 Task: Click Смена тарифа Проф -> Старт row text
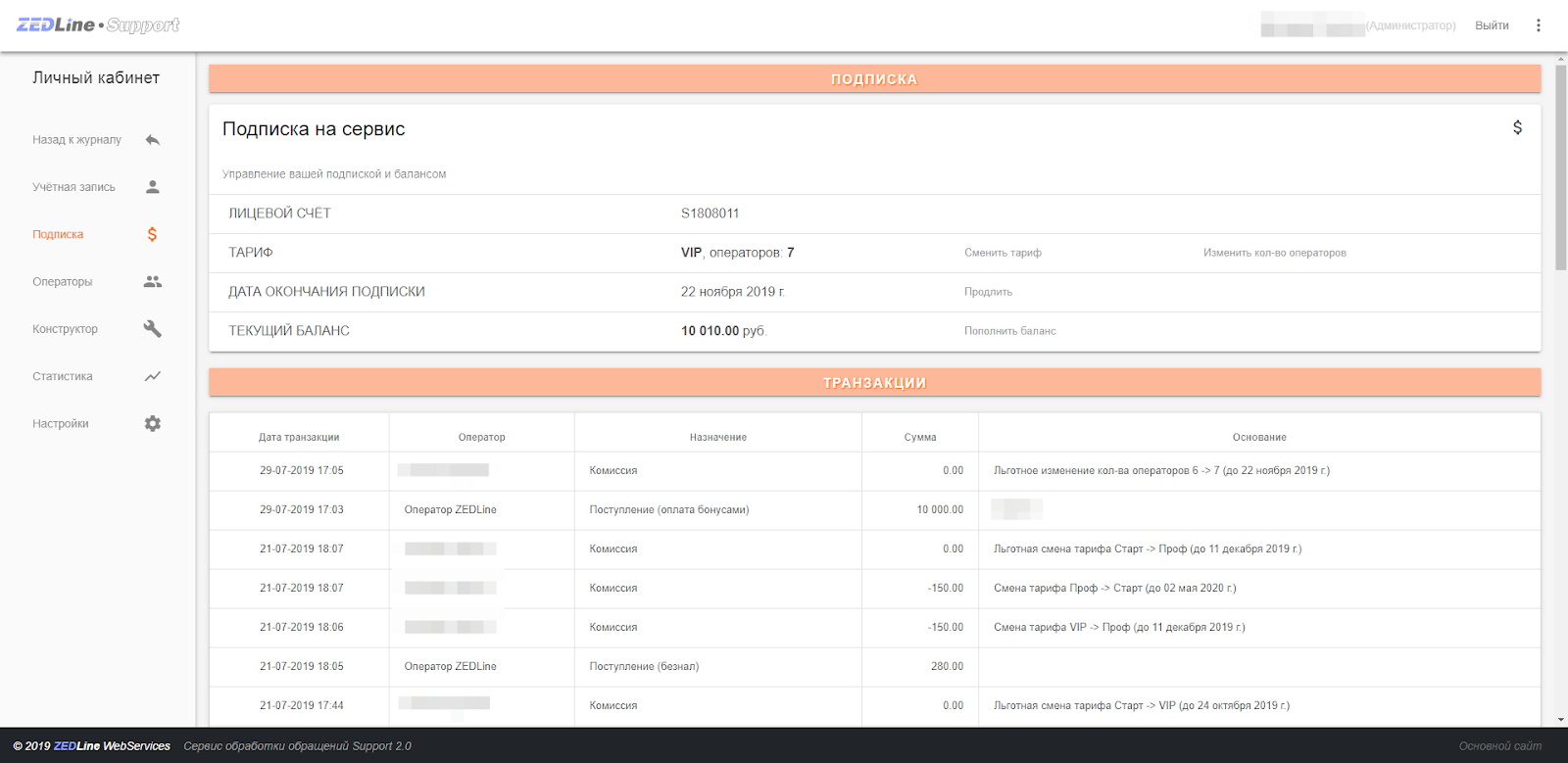(x=1115, y=588)
